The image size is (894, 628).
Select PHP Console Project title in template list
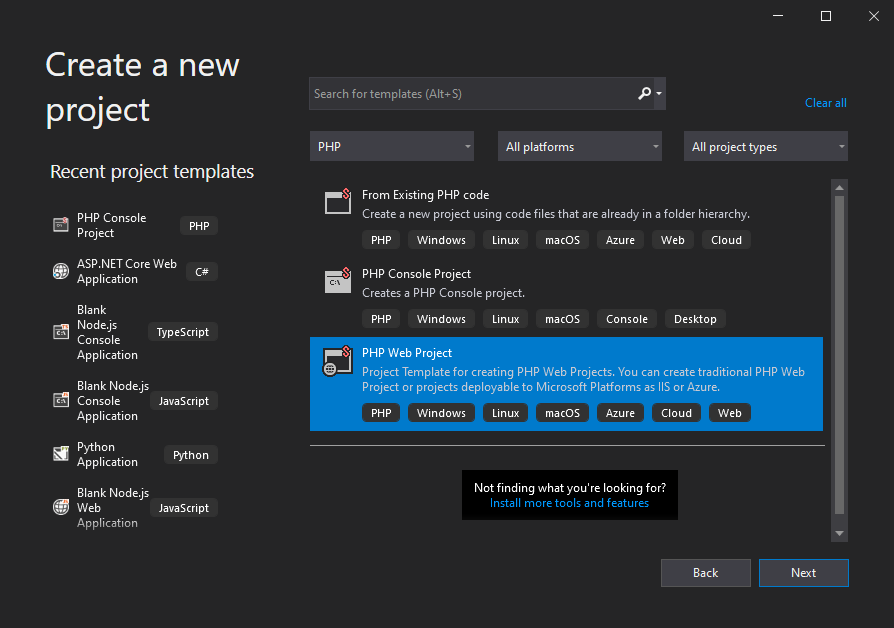(416, 274)
